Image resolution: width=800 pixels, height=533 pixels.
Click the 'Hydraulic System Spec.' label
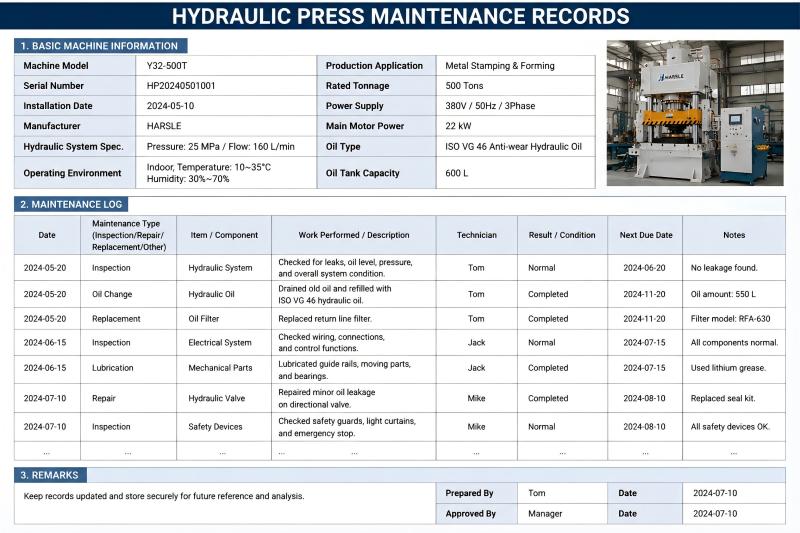click(73, 146)
